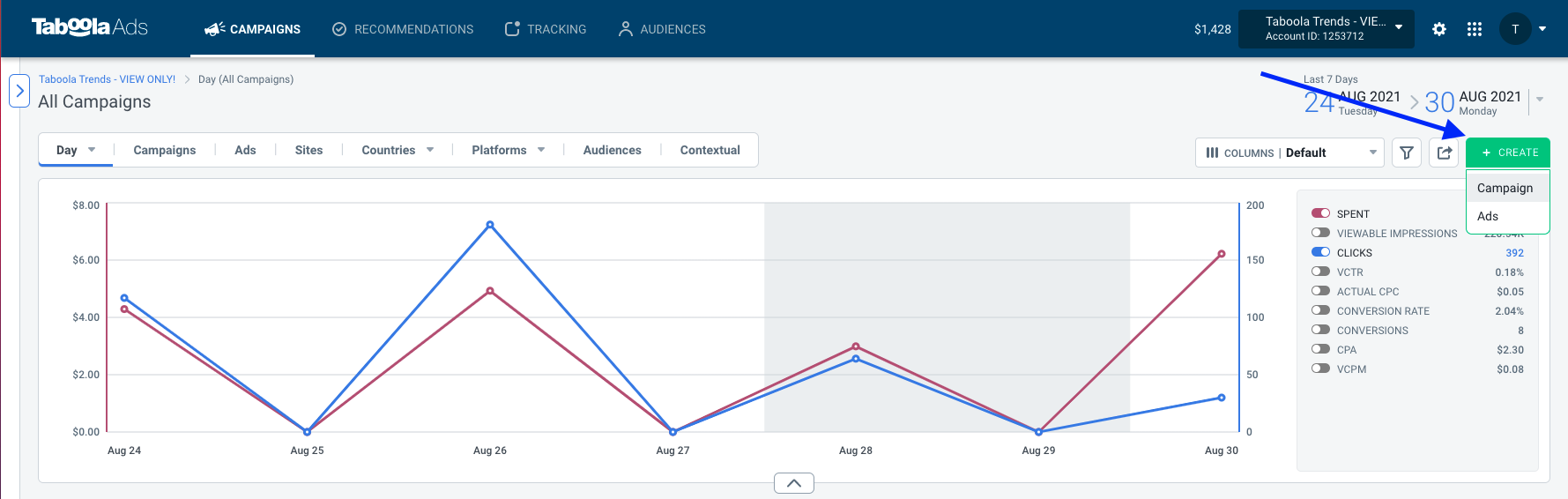The width and height of the screenshot is (1568, 499).
Task: Expand the left sidebar arrow
Action: [19, 91]
